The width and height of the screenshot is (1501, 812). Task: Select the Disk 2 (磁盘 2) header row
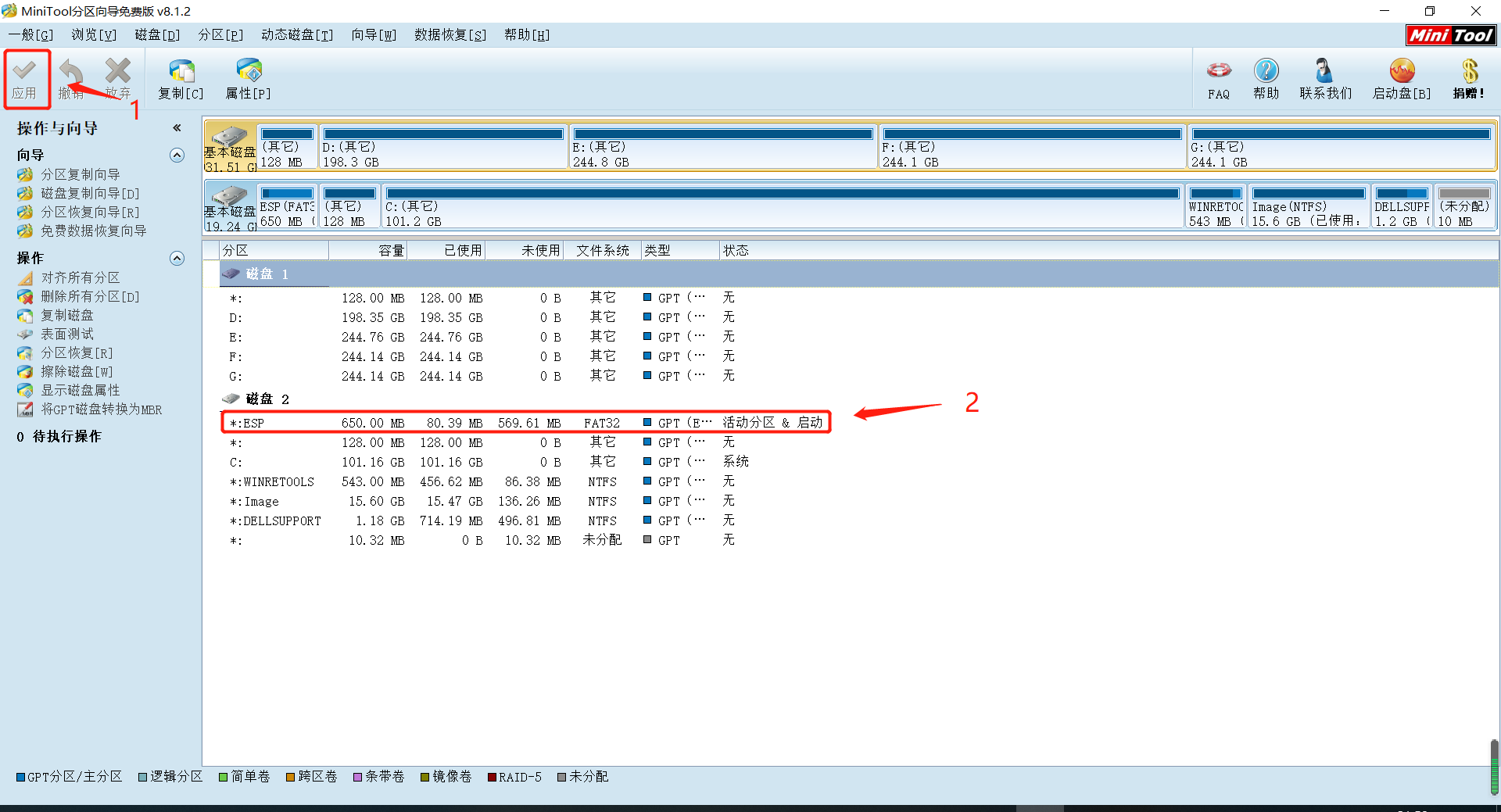point(859,399)
